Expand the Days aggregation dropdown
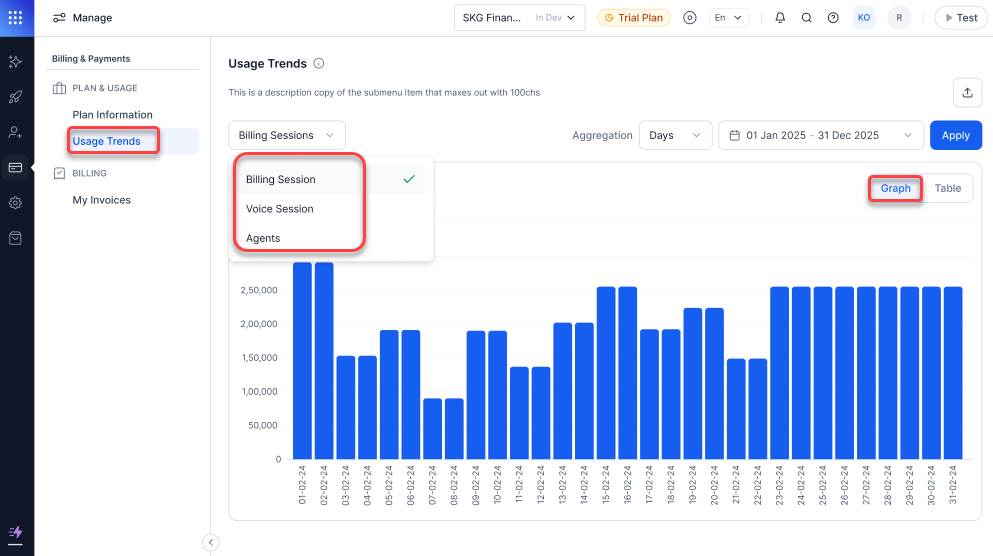 (x=675, y=135)
